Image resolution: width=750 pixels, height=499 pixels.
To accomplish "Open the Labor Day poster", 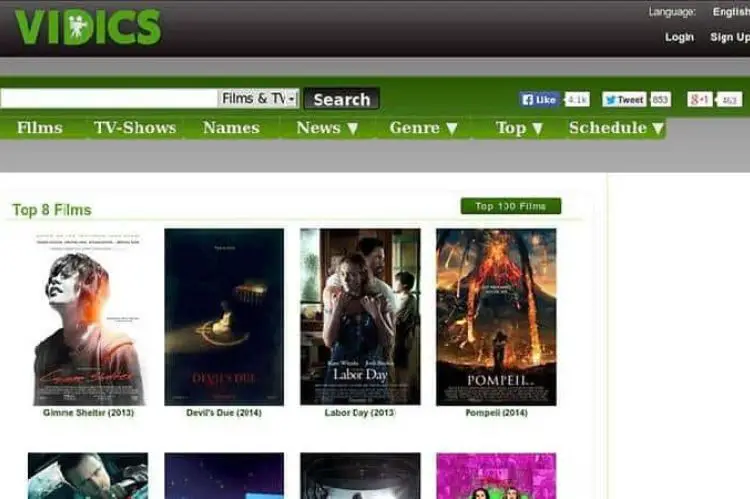I will pyautogui.click(x=360, y=317).
